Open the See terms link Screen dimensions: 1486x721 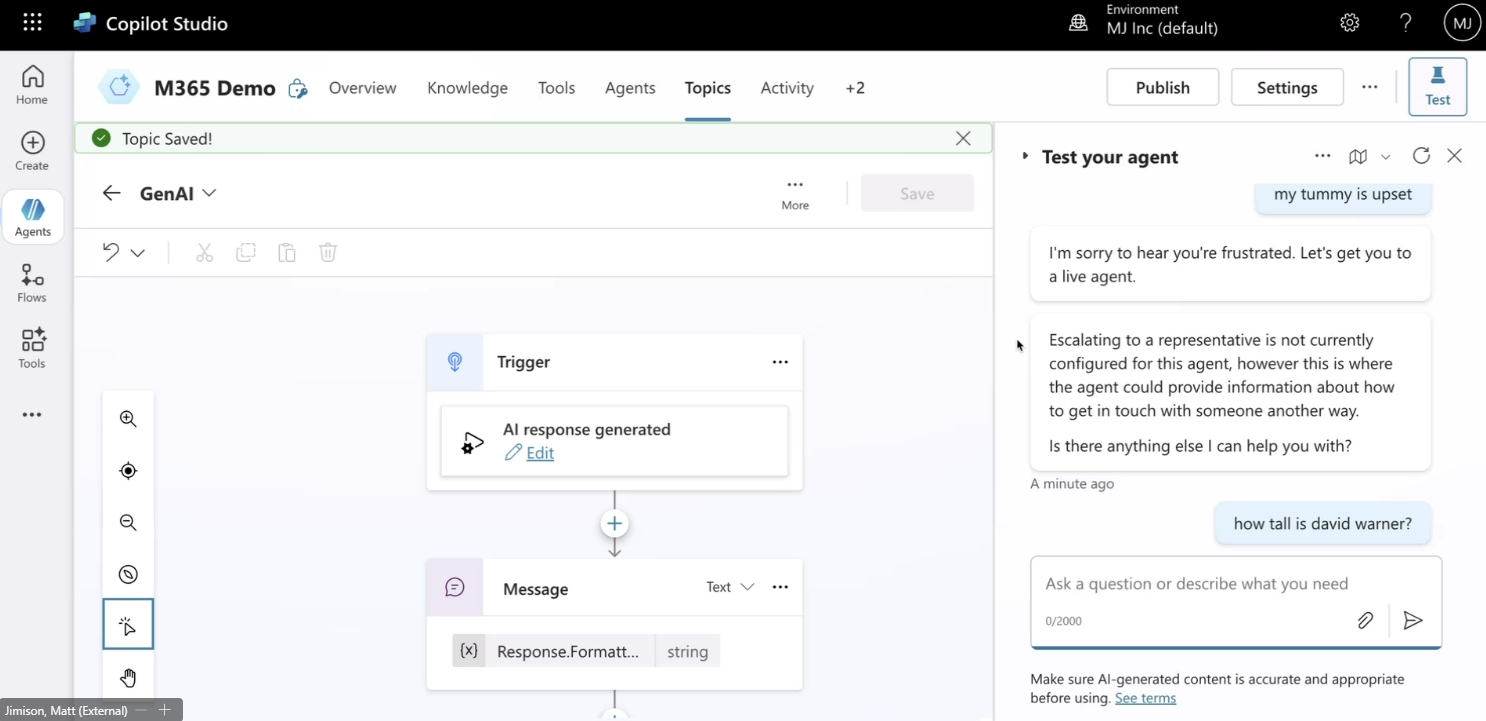point(1145,698)
